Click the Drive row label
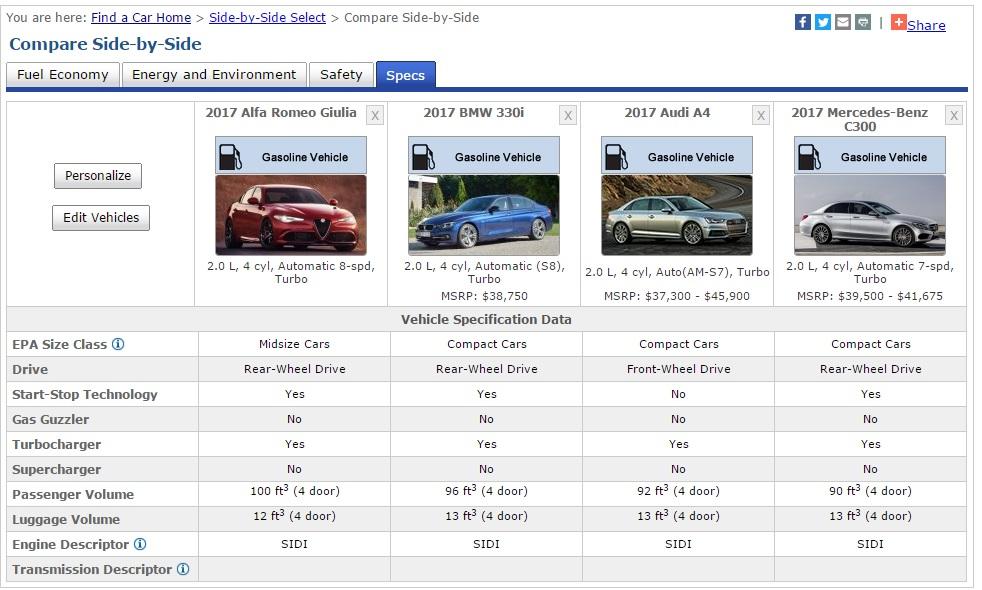 click(x=30, y=370)
